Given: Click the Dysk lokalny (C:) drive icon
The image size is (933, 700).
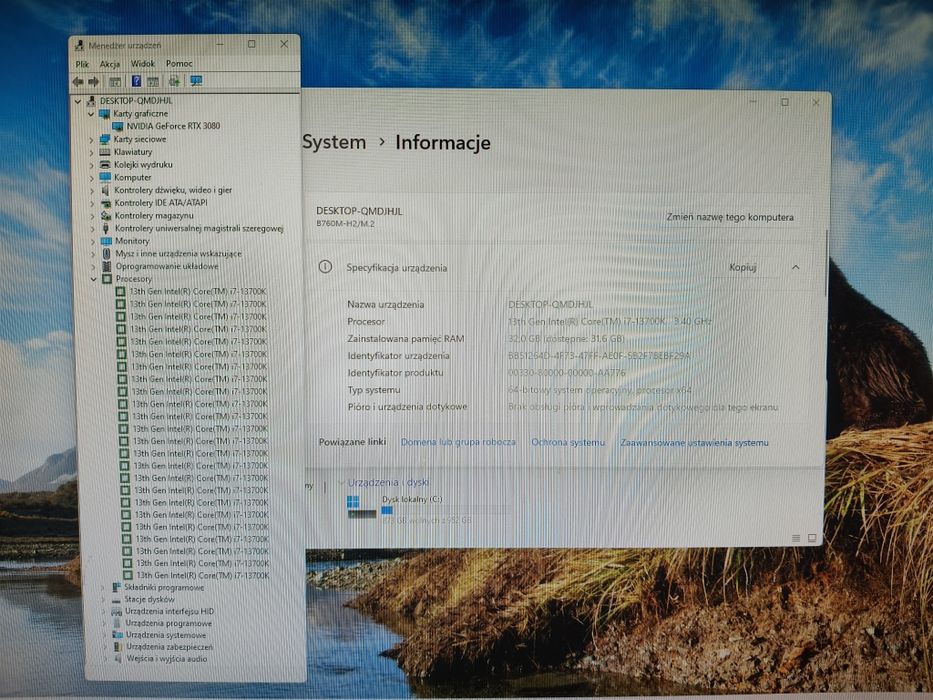Looking at the screenshot, I should (362, 507).
